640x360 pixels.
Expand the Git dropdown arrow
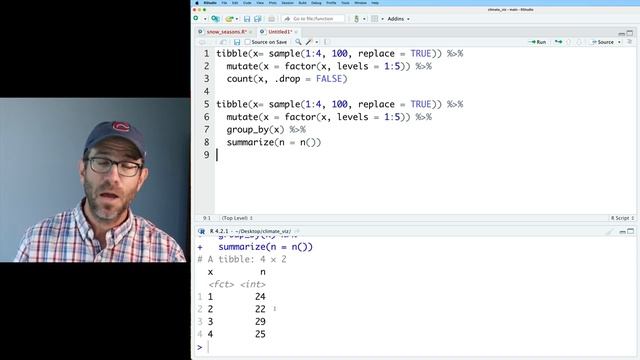(x=364, y=19)
